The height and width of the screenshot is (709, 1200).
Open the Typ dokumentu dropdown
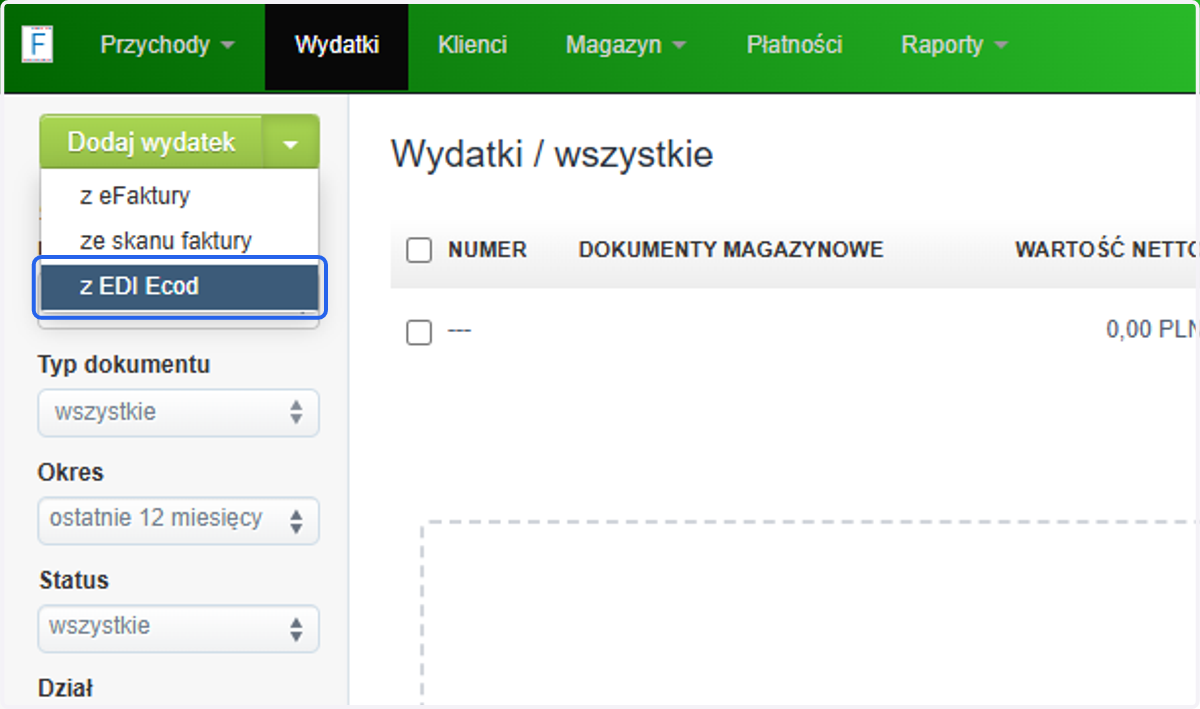(x=178, y=412)
